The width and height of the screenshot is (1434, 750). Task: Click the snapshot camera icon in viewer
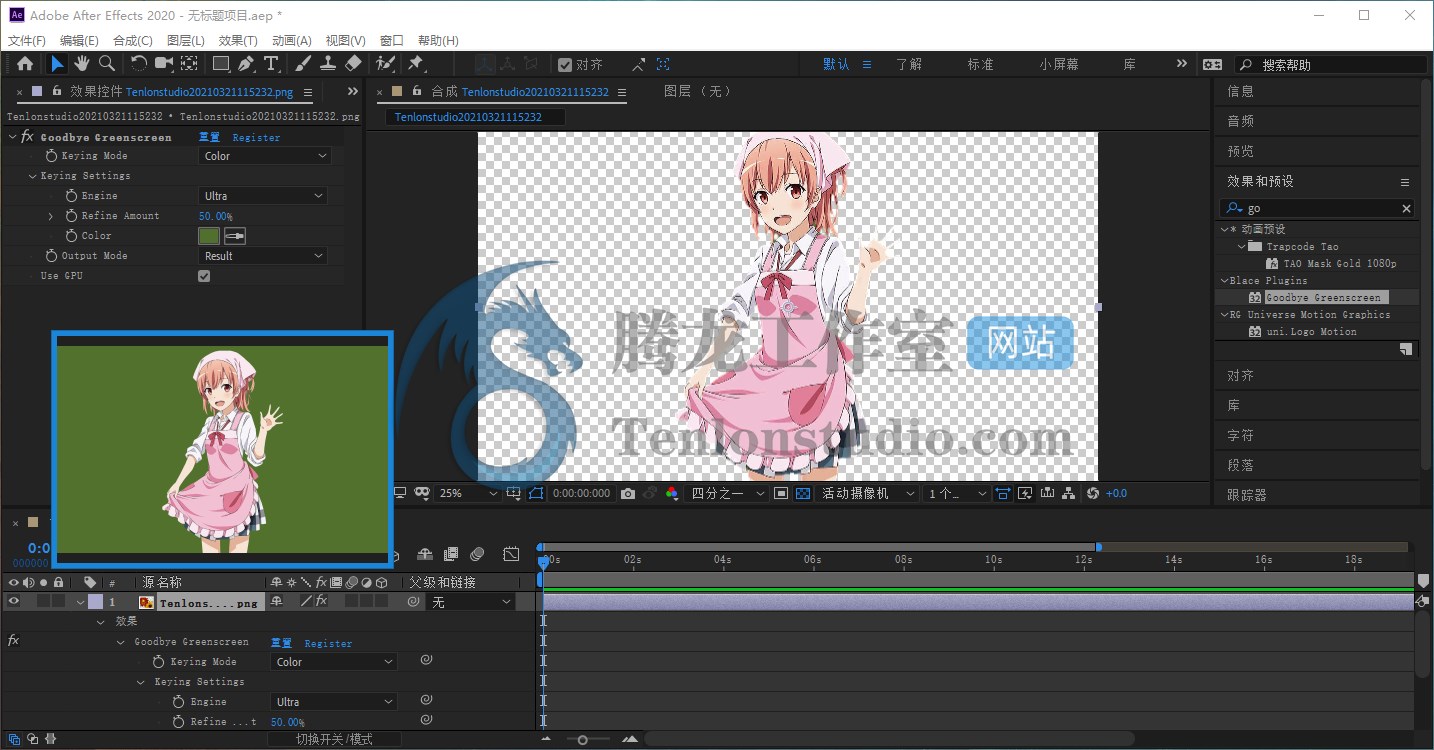click(628, 493)
